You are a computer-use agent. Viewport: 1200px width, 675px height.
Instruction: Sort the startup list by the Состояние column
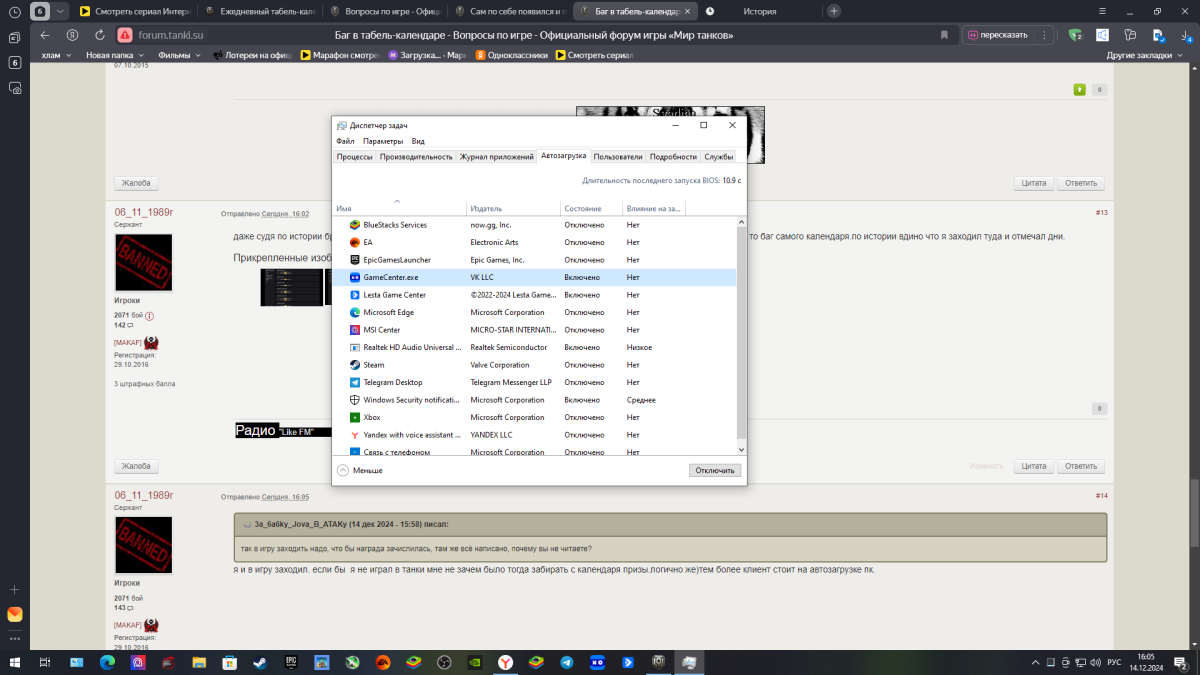tap(583, 208)
